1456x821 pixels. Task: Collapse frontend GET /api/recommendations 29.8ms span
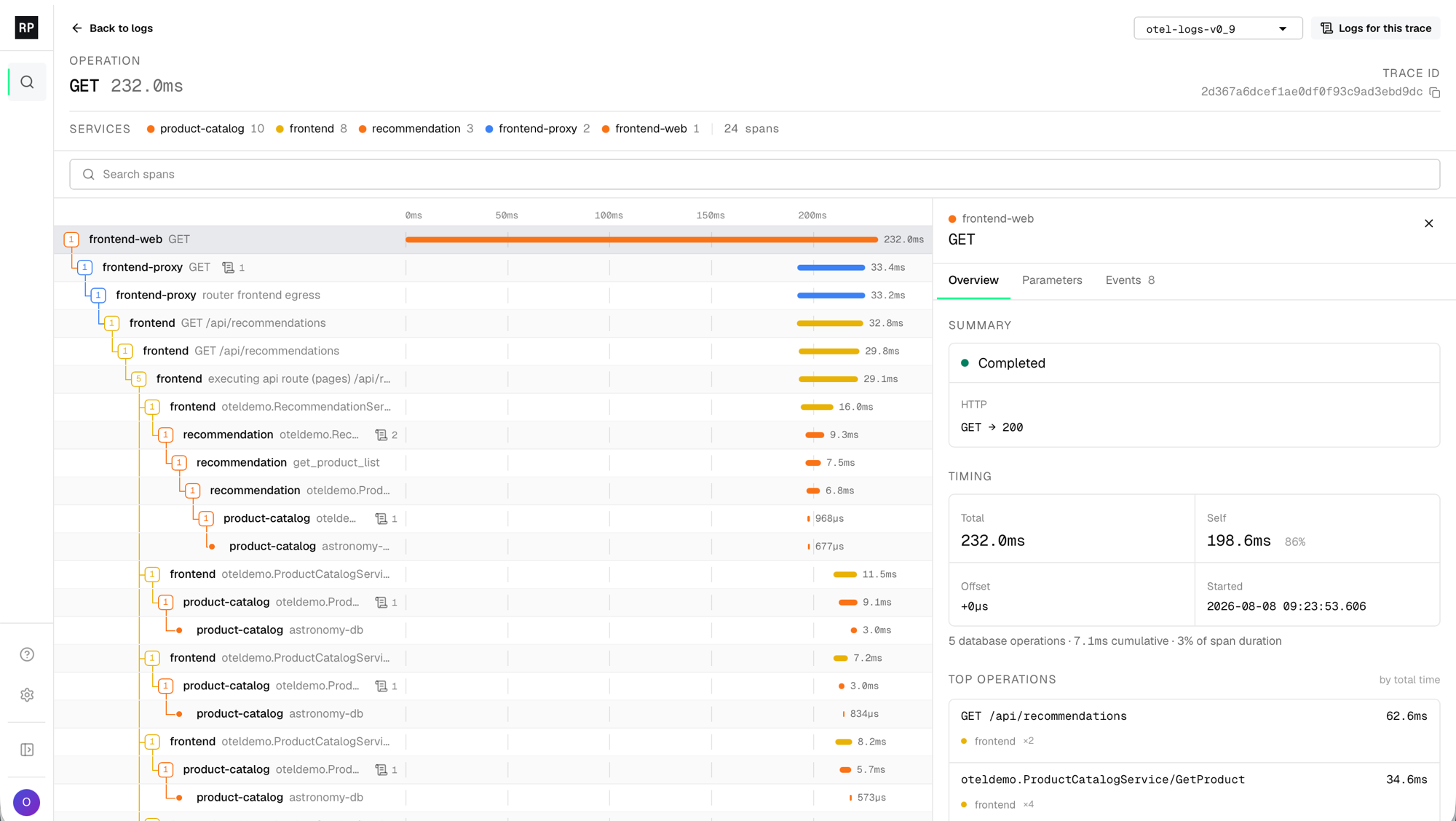pyautogui.click(x=125, y=352)
